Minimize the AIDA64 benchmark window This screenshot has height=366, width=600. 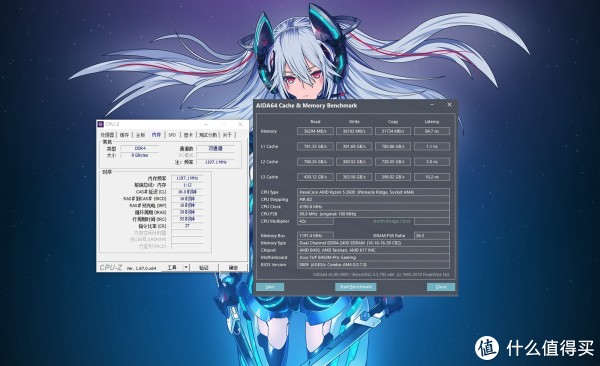[432, 105]
